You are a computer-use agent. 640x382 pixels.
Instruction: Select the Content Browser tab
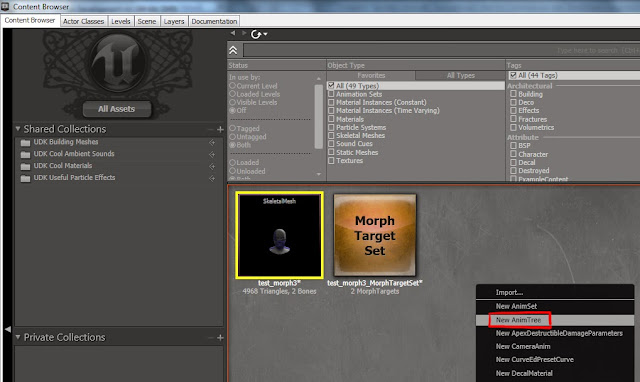(x=30, y=20)
